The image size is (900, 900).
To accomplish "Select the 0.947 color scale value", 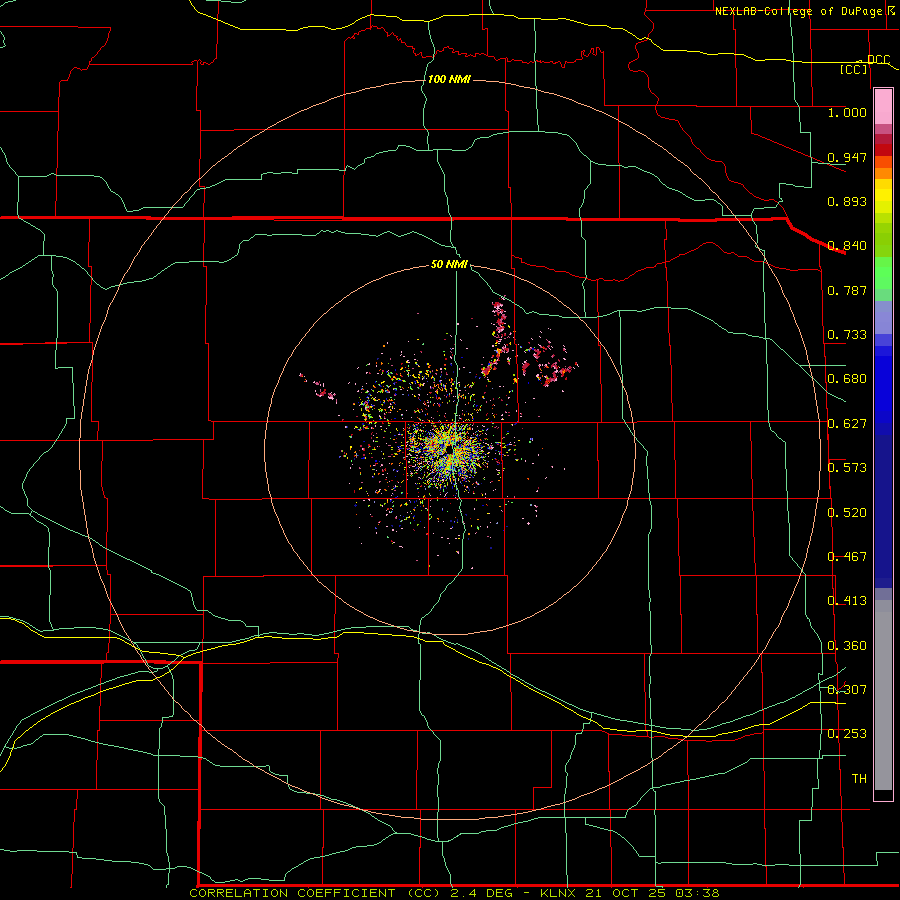I will click(x=847, y=157).
